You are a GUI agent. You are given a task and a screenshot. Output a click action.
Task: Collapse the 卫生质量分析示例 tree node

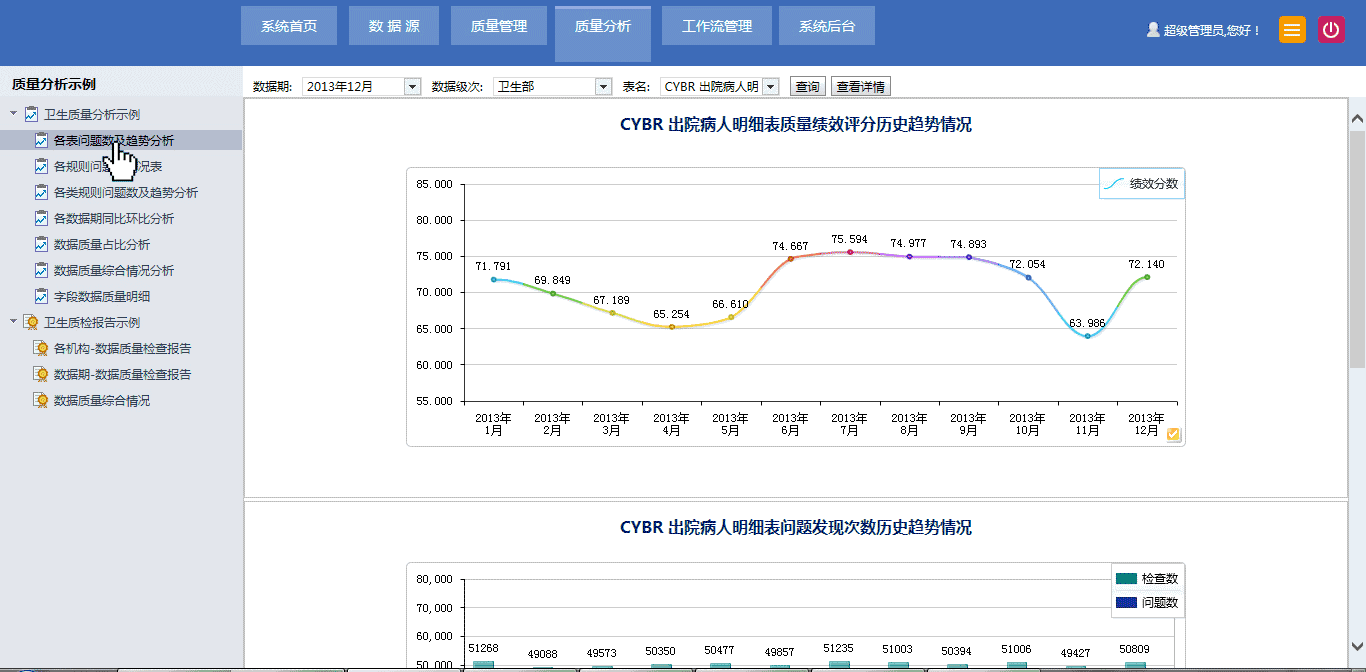tap(13, 114)
